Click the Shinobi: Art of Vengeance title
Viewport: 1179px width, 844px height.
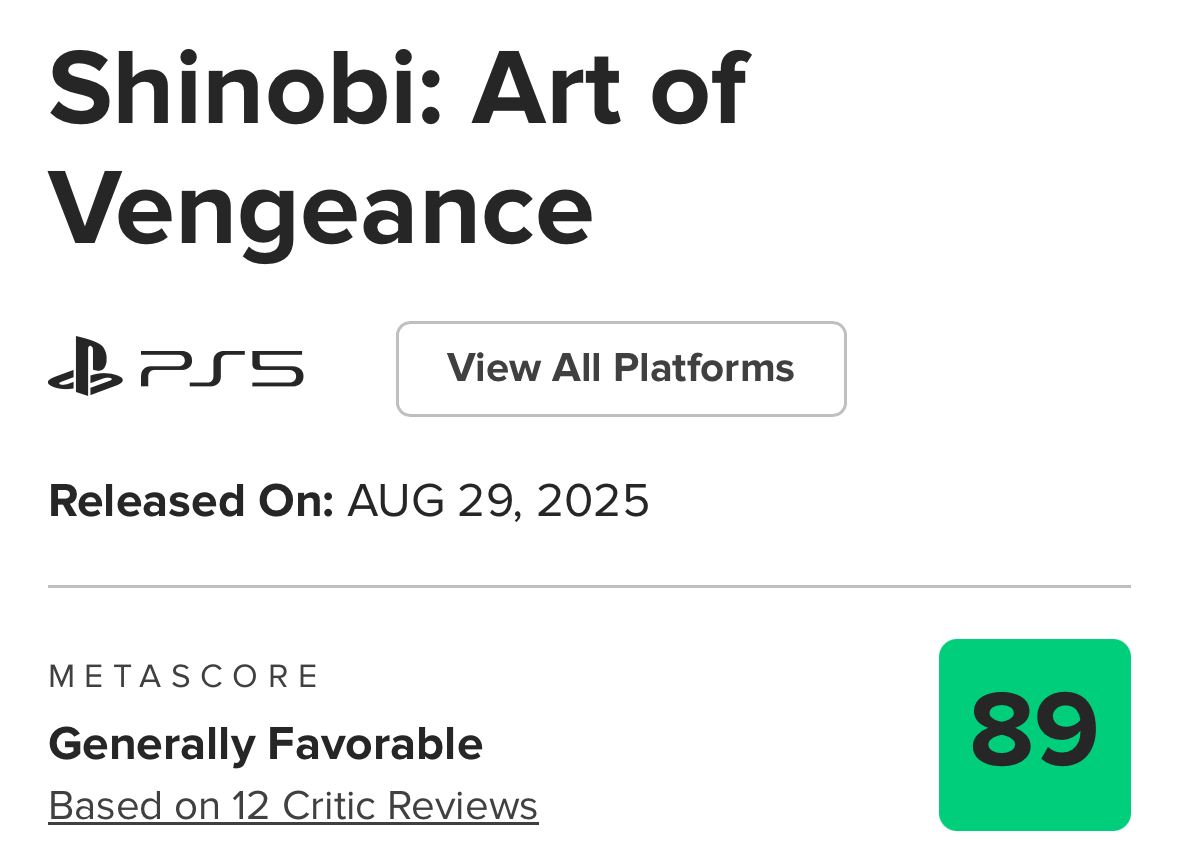click(399, 150)
